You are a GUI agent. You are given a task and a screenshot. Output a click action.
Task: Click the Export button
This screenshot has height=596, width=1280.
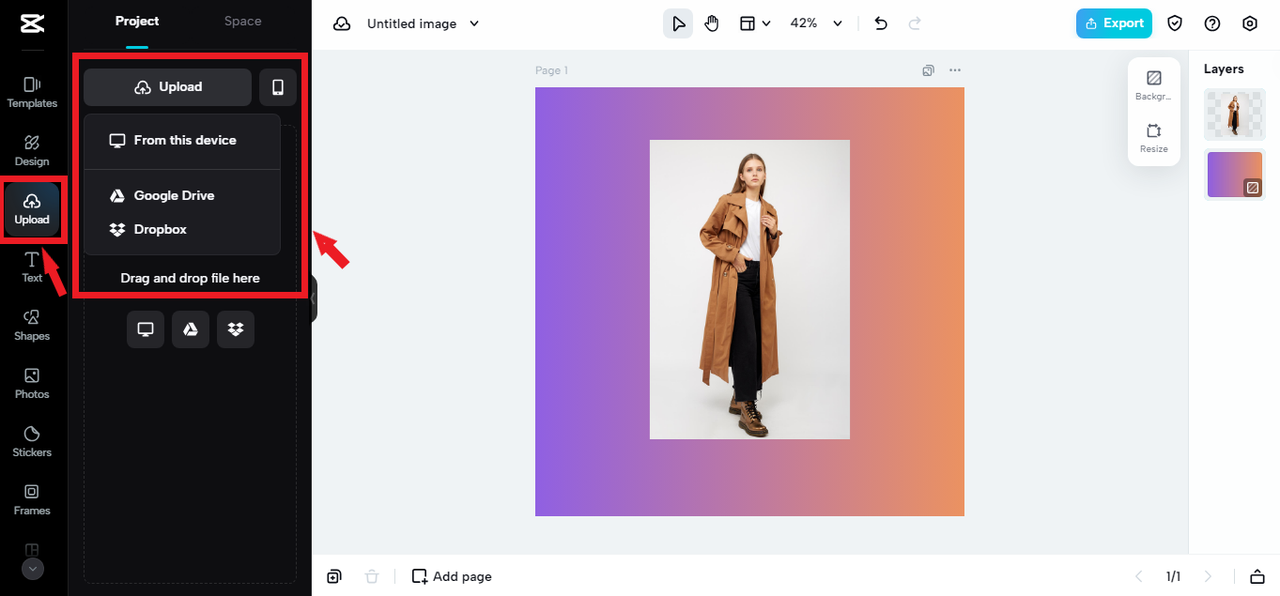[x=1114, y=23]
